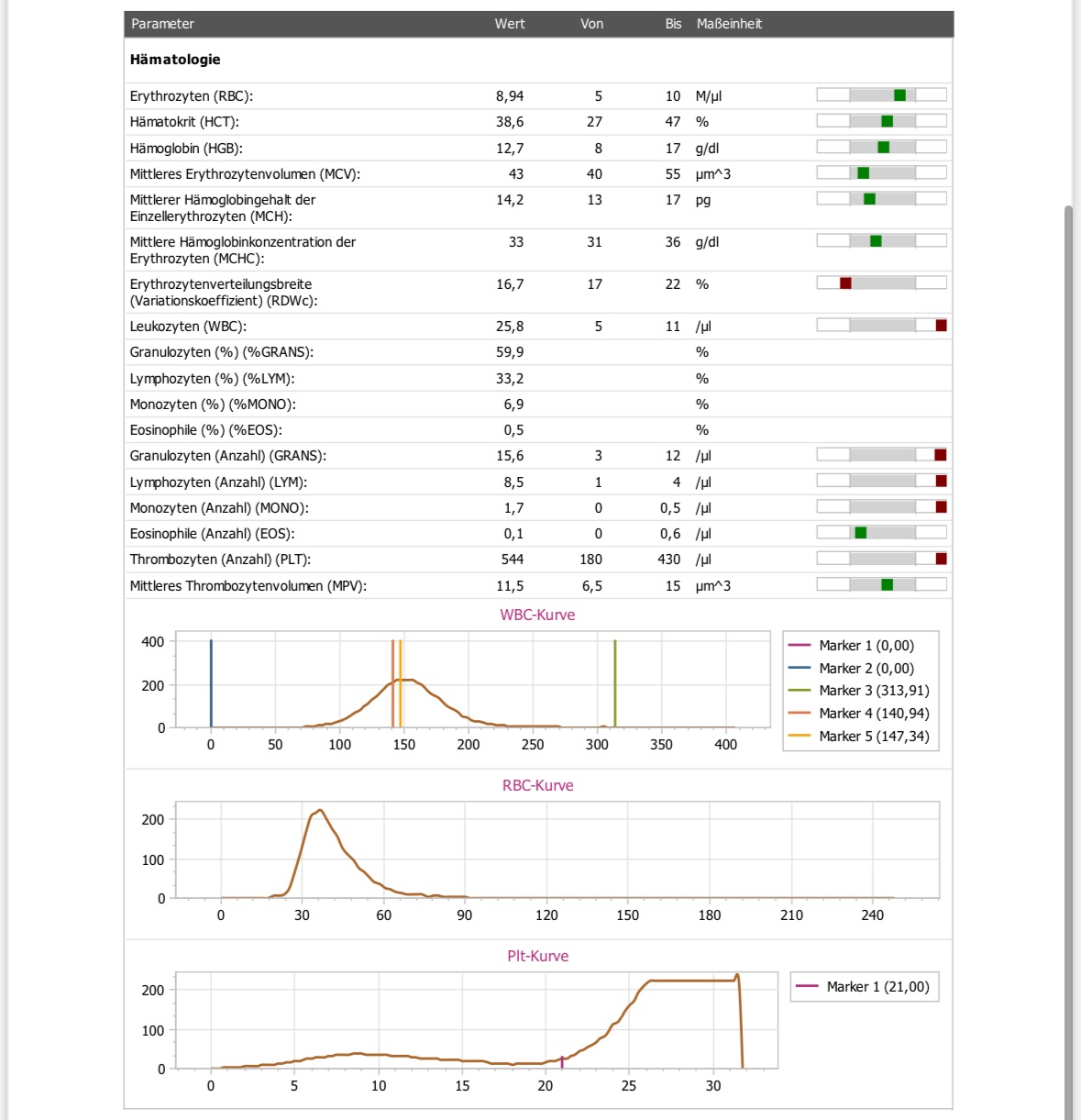
Task: Click the green Marker 3 line in WBC chart
Action: [x=615, y=683]
